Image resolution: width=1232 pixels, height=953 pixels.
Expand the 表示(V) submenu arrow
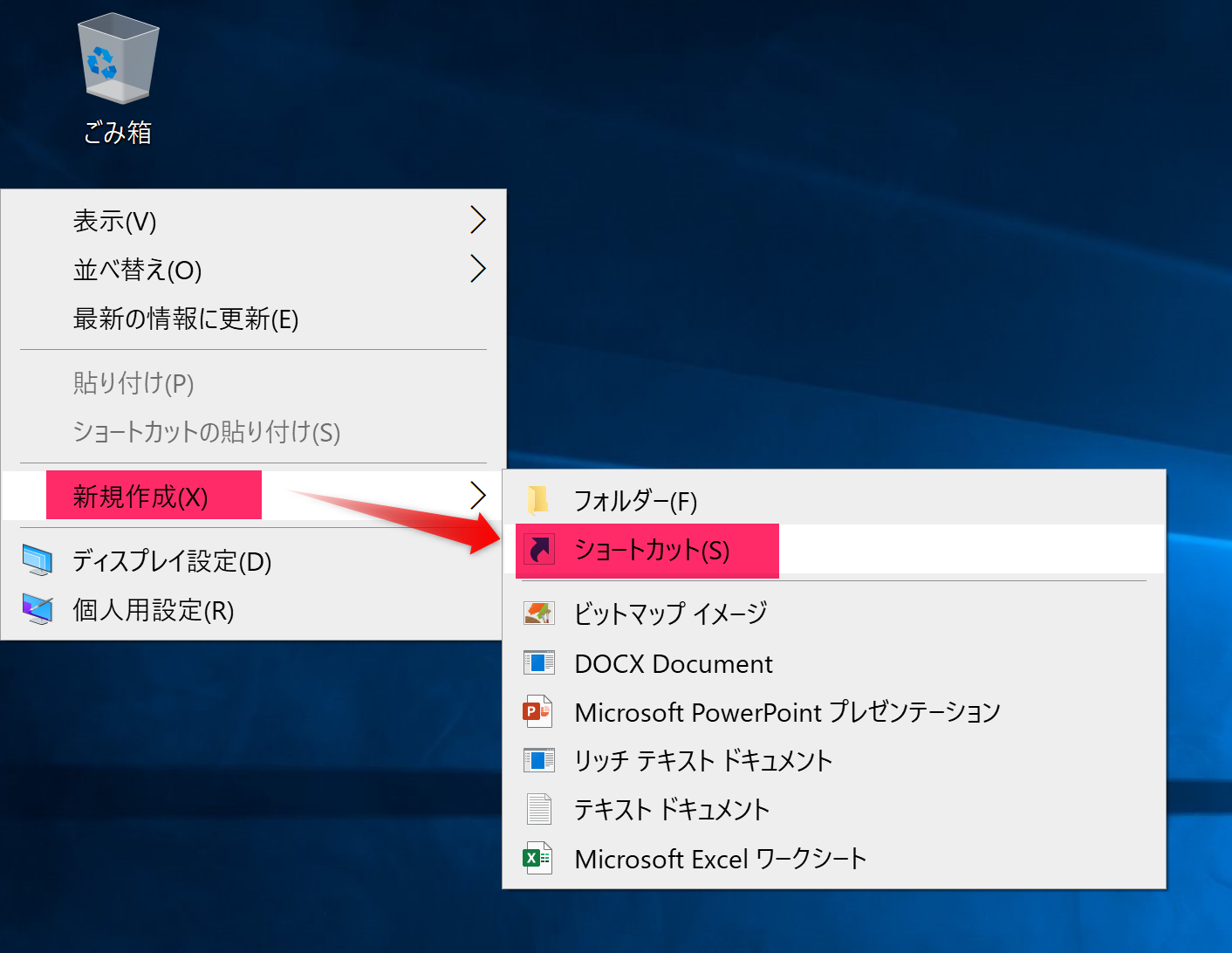(478, 220)
